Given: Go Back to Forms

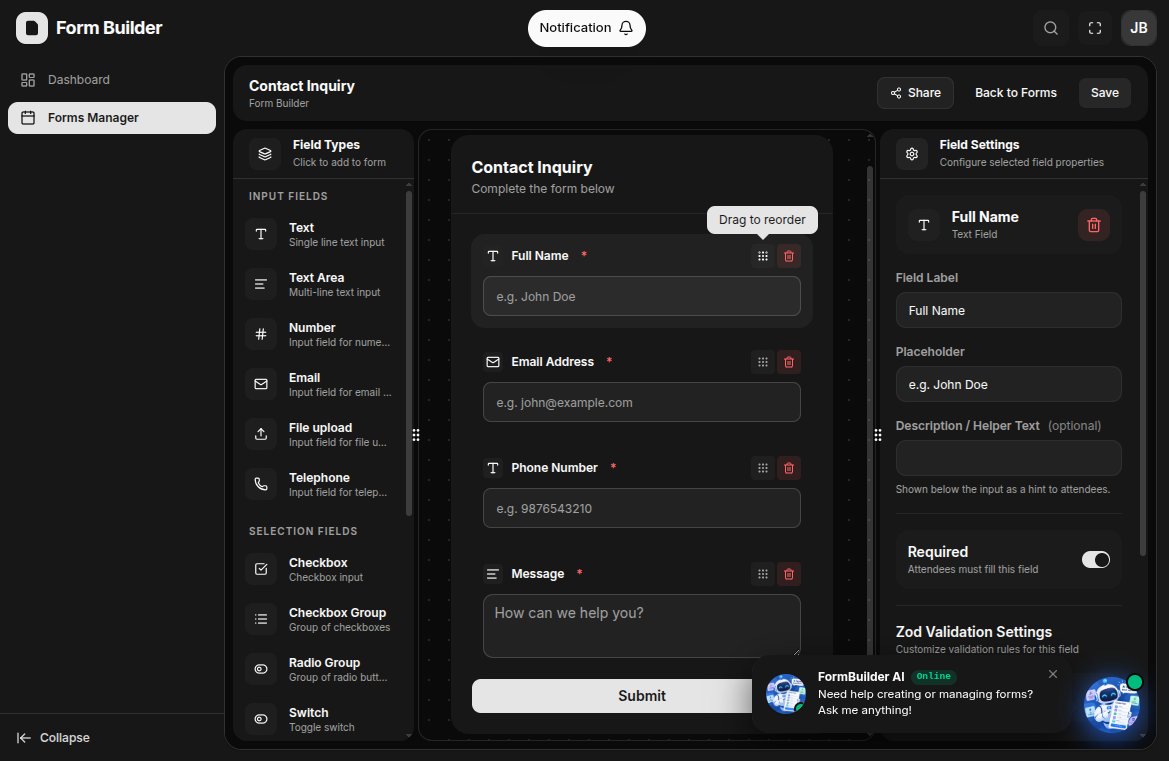Looking at the screenshot, I should pyautogui.click(x=1015, y=93).
